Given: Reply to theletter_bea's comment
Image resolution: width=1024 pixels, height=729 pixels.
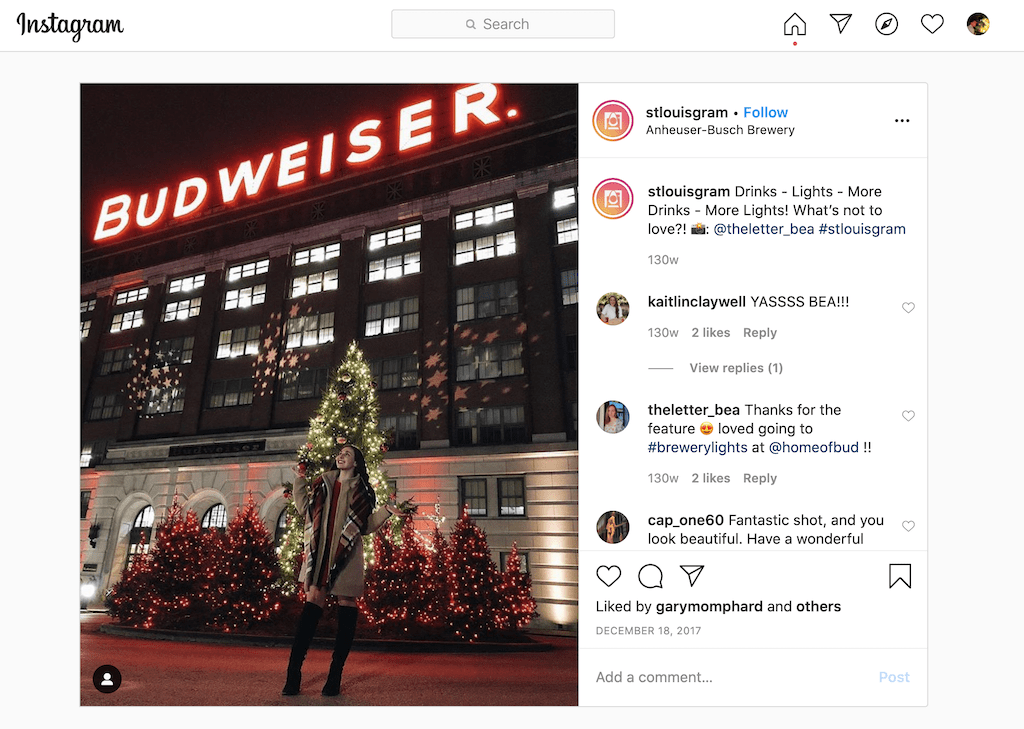Looking at the screenshot, I should click(760, 478).
